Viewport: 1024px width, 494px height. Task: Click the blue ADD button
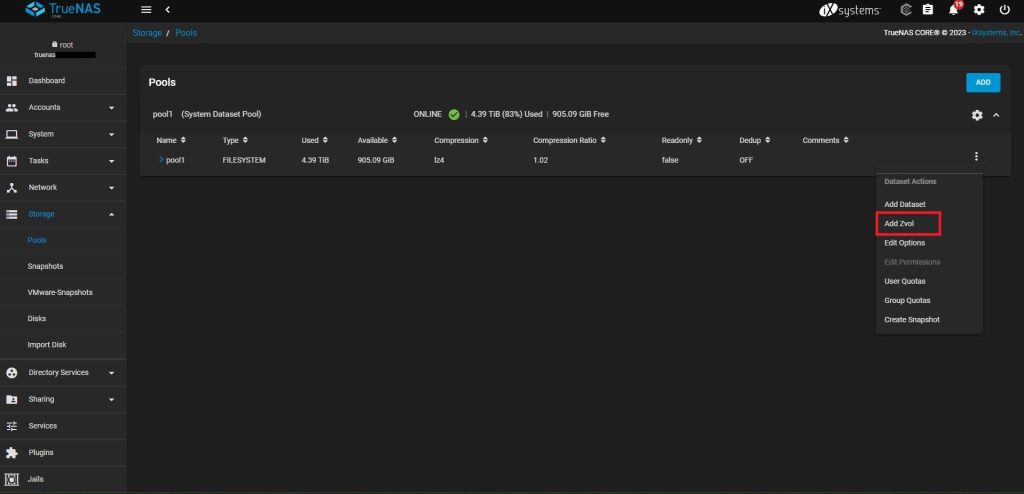[983, 82]
